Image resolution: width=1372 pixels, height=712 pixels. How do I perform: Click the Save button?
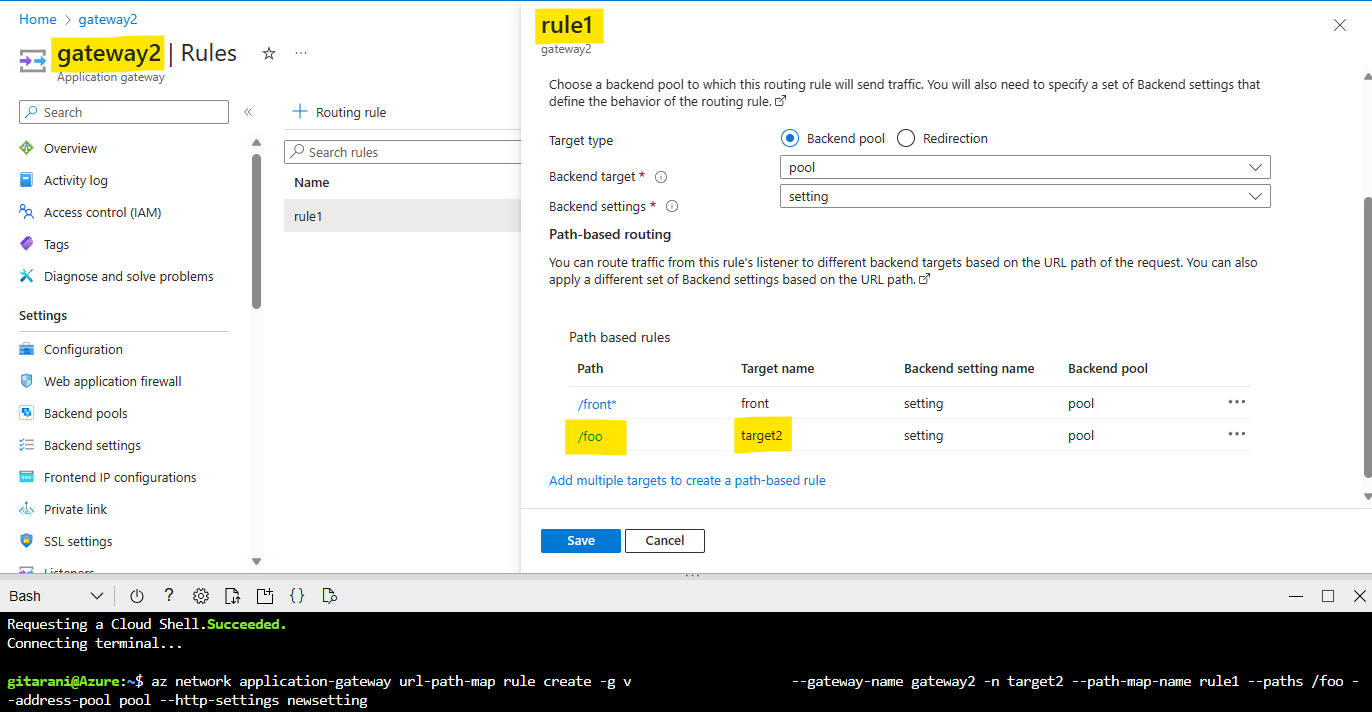(x=581, y=541)
